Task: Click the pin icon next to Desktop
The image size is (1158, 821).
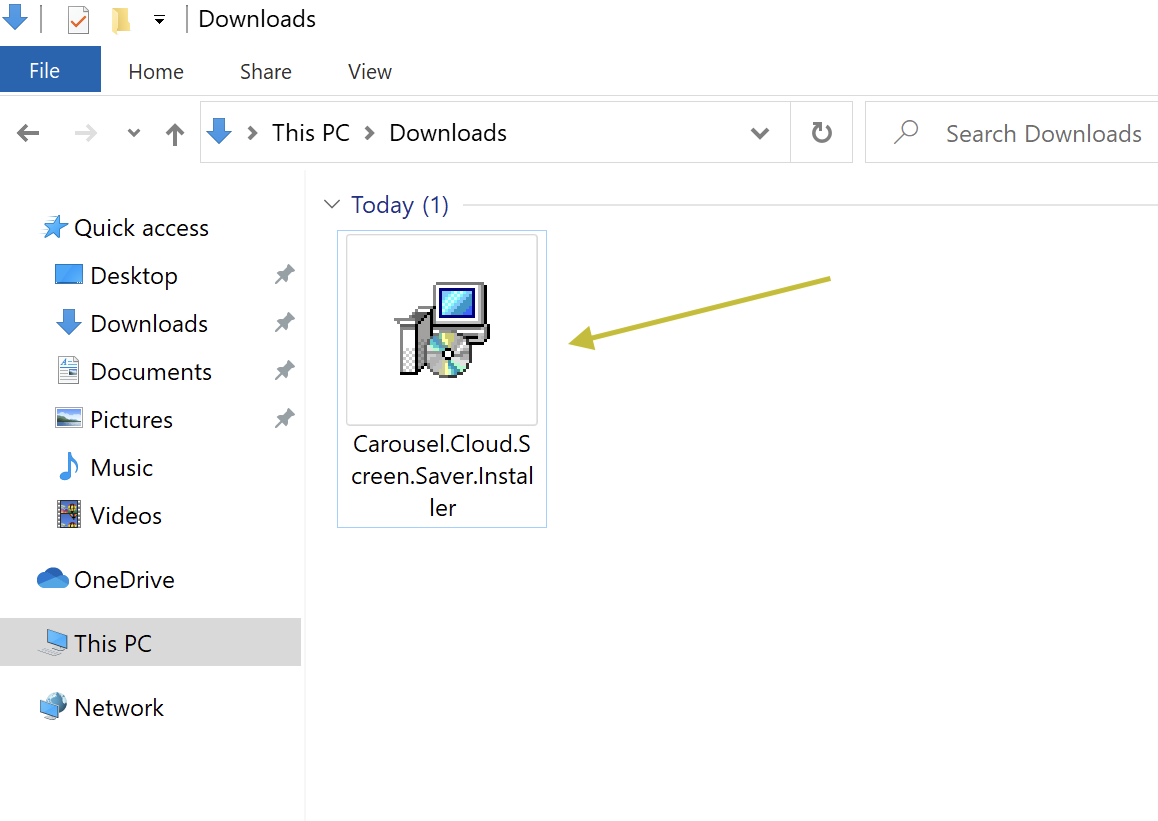Action: (284, 275)
